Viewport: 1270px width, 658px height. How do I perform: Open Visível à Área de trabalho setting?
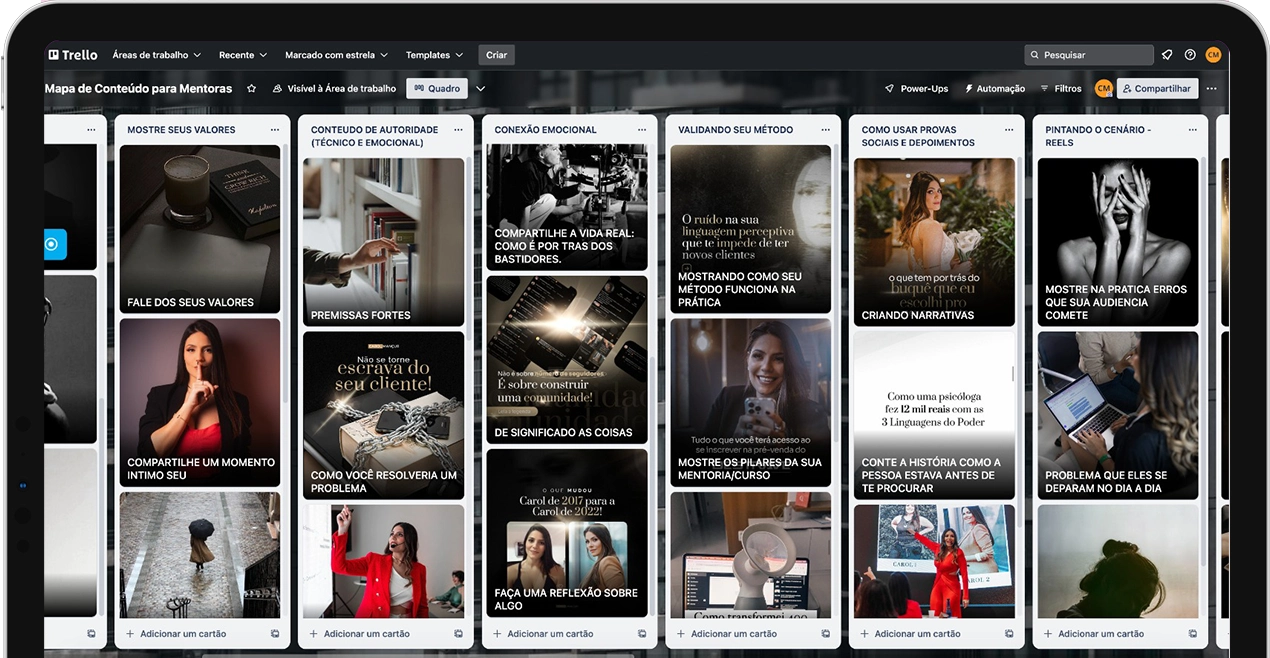click(334, 88)
